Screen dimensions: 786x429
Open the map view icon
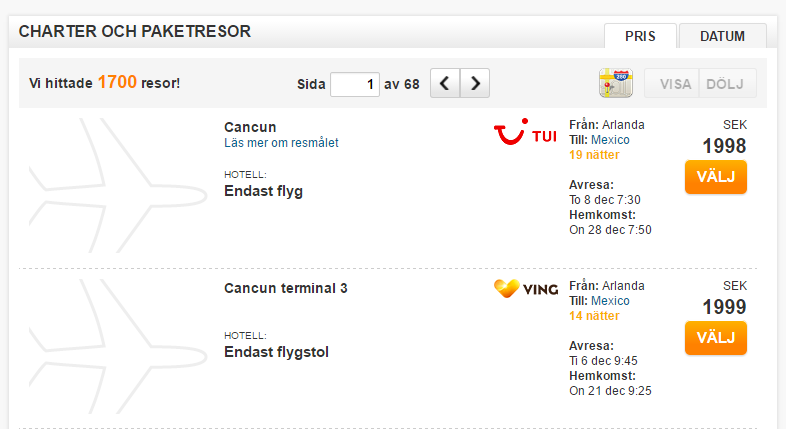[616, 83]
